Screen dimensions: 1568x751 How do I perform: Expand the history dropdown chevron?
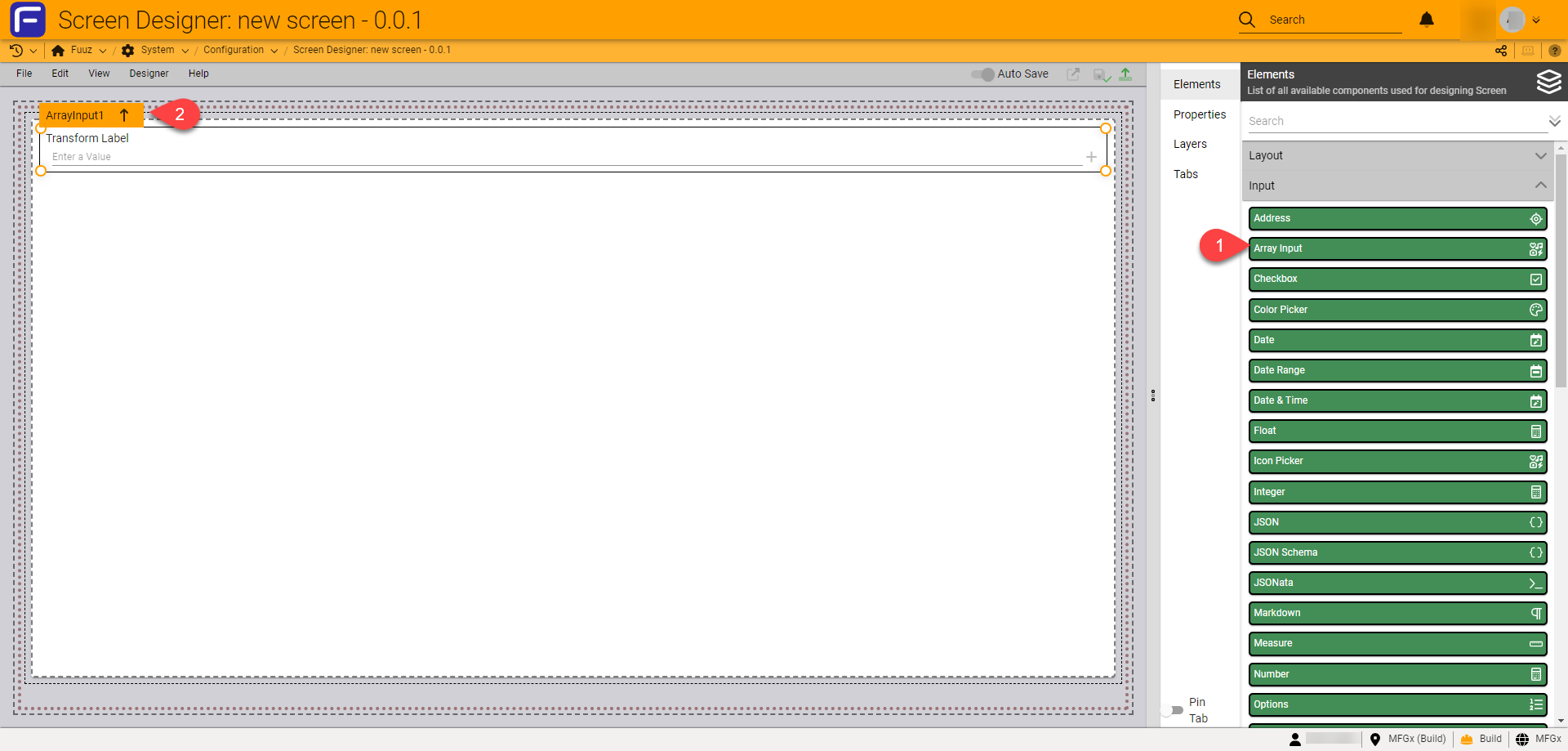(33, 51)
